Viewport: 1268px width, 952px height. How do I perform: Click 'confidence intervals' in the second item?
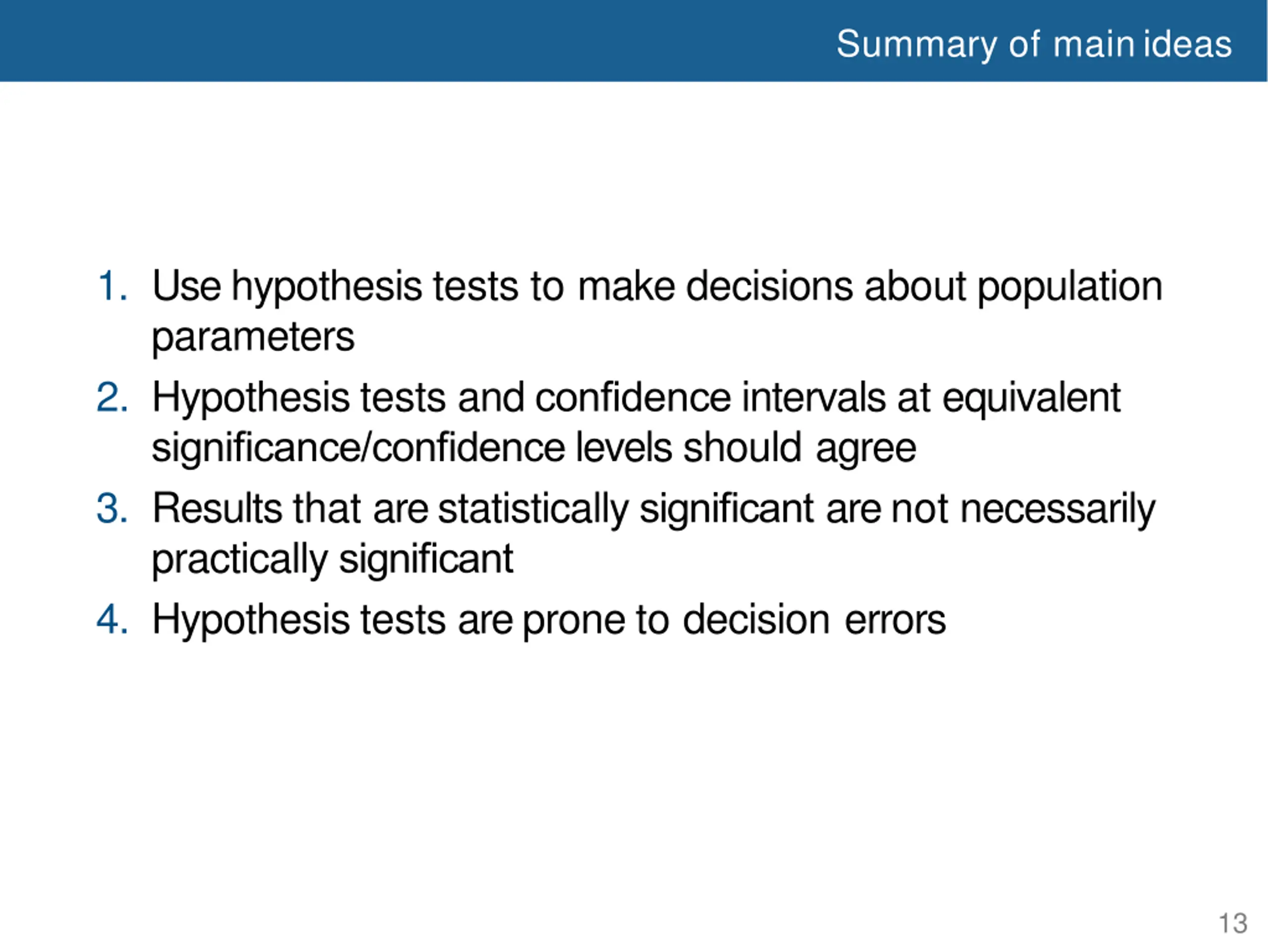710,397
